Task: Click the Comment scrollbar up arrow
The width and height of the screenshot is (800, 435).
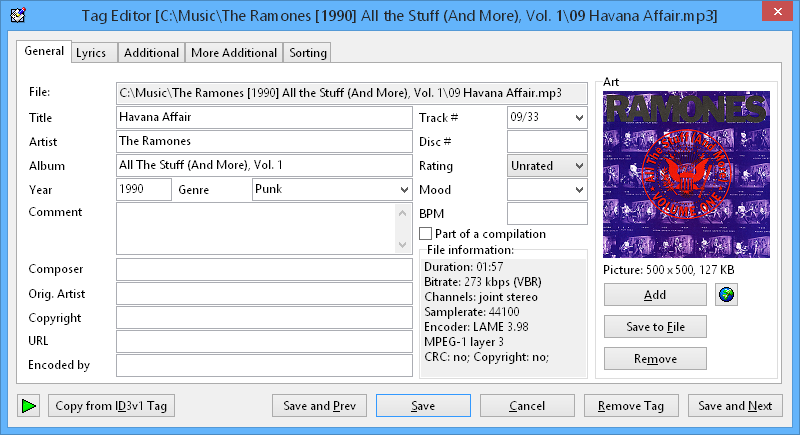Action: (403, 213)
